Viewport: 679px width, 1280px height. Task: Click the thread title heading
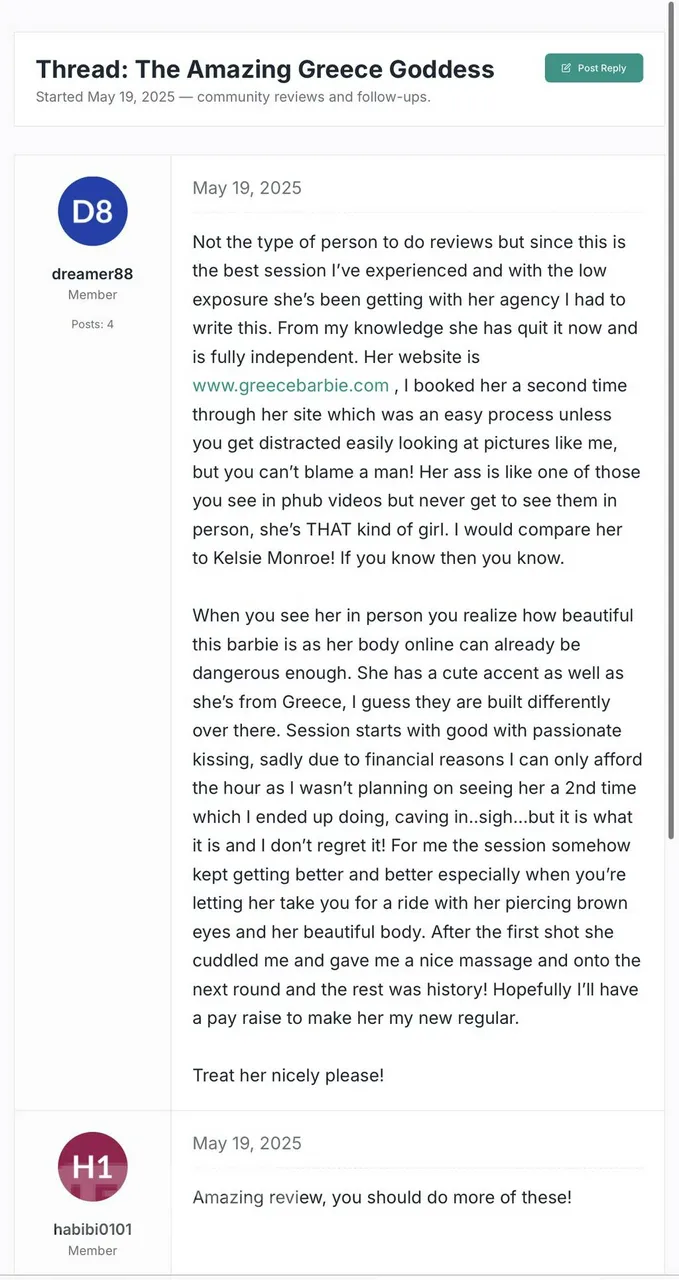[265, 69]
